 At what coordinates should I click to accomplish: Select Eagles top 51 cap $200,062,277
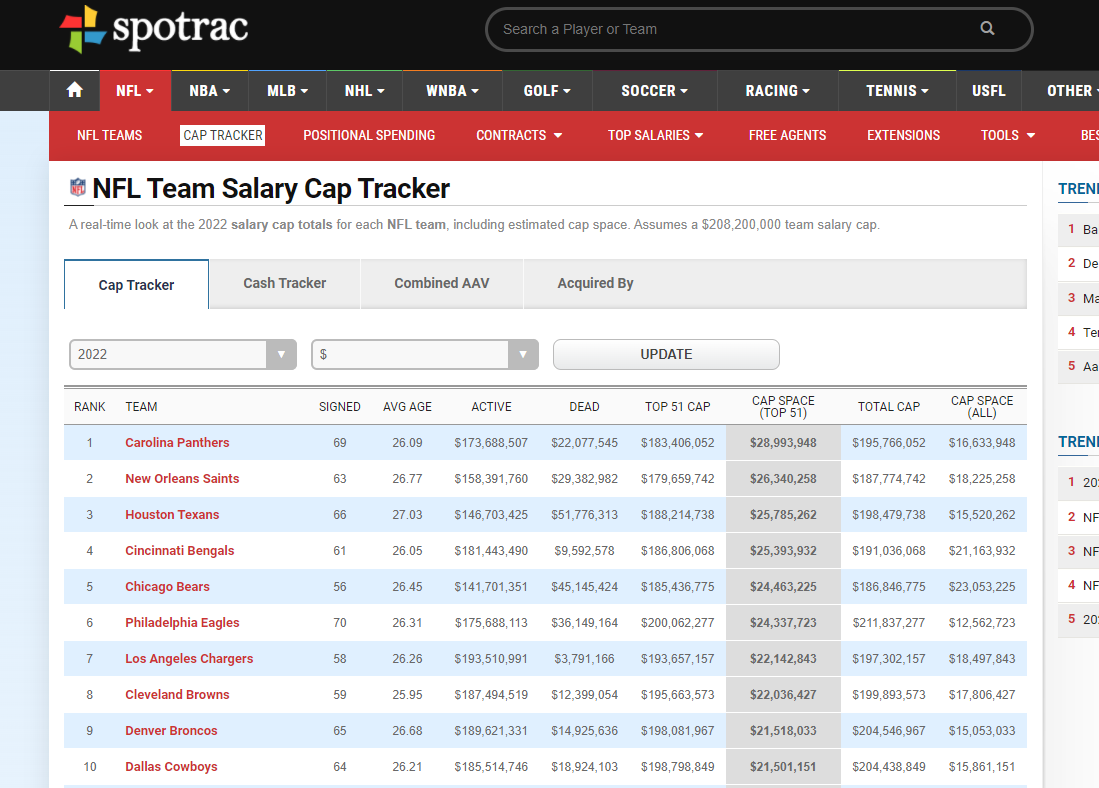point(678,623)
